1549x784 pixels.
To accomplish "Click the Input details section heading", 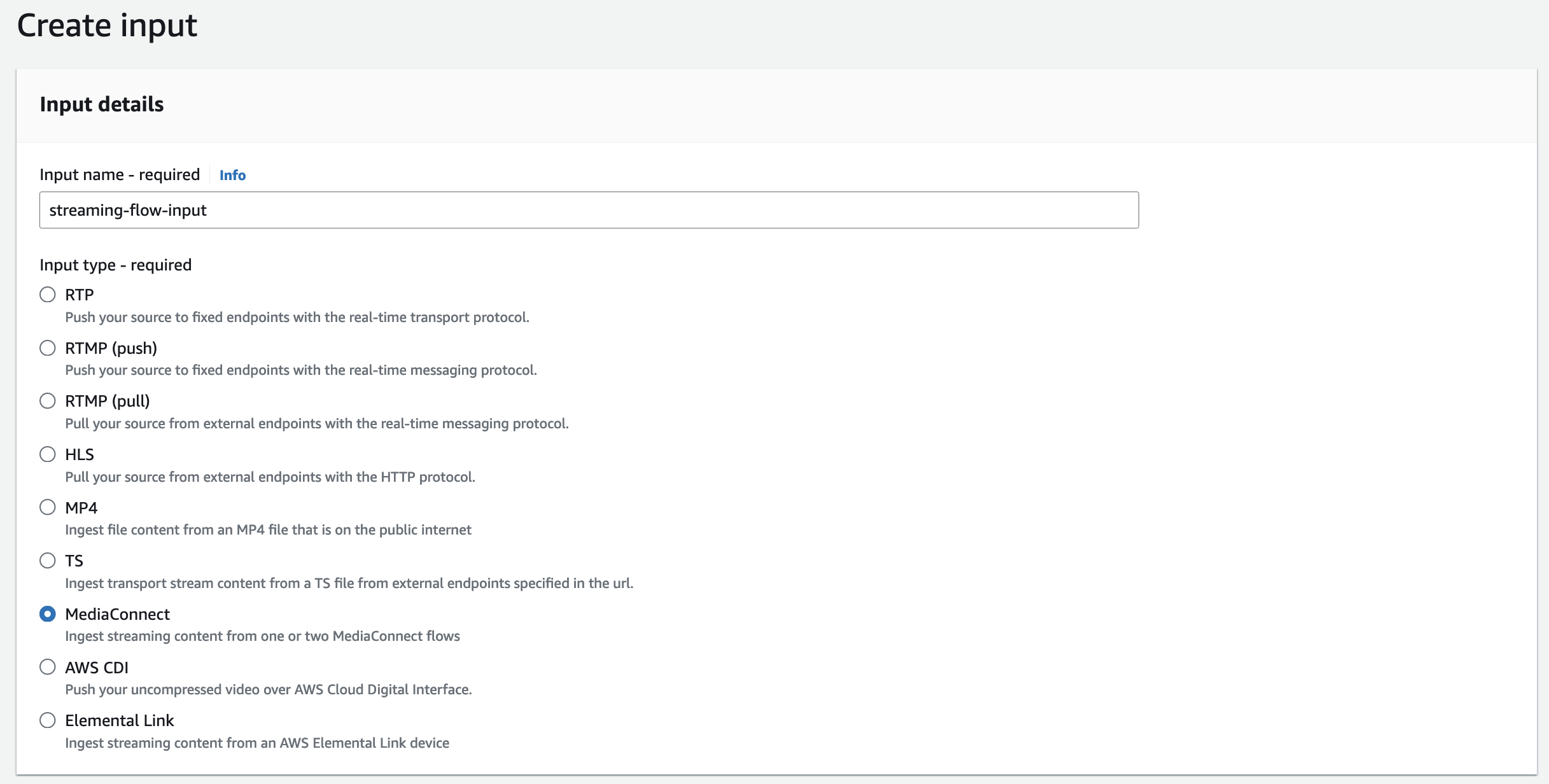I will (x=102, y=104).
